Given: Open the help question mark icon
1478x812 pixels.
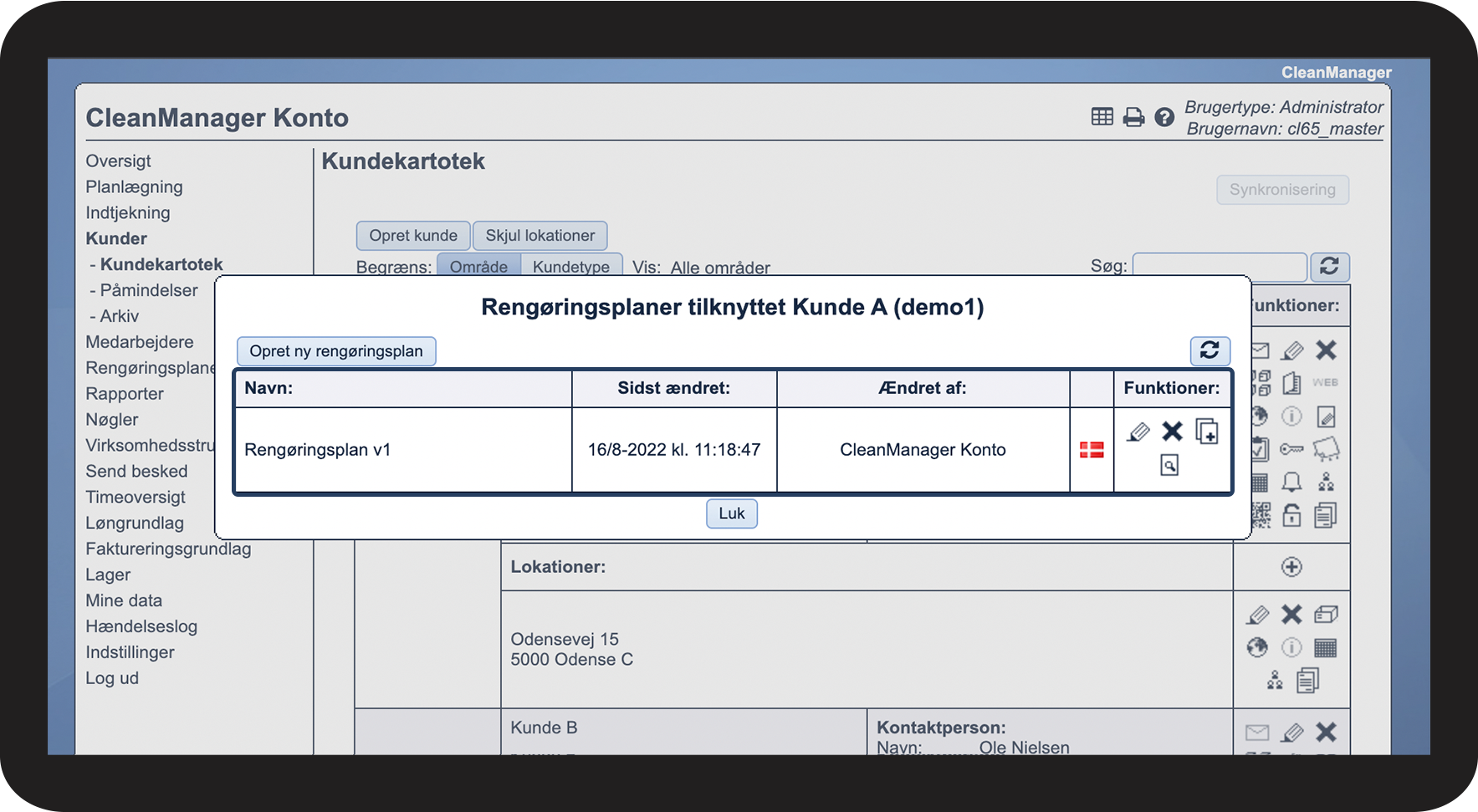Looking at the screenshot, I should pyautogui.click(x=1164, y=117).
